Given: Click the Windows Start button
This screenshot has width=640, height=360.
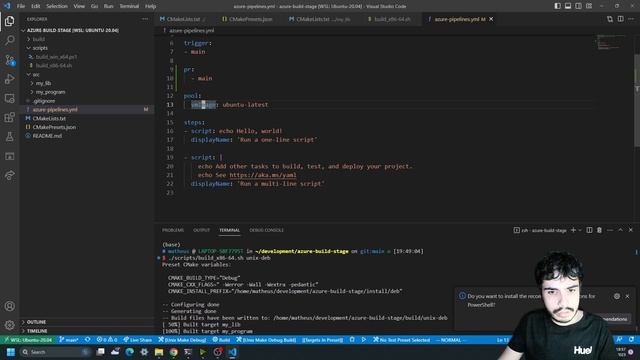Looking at the screenshot, I should (11, 352).
